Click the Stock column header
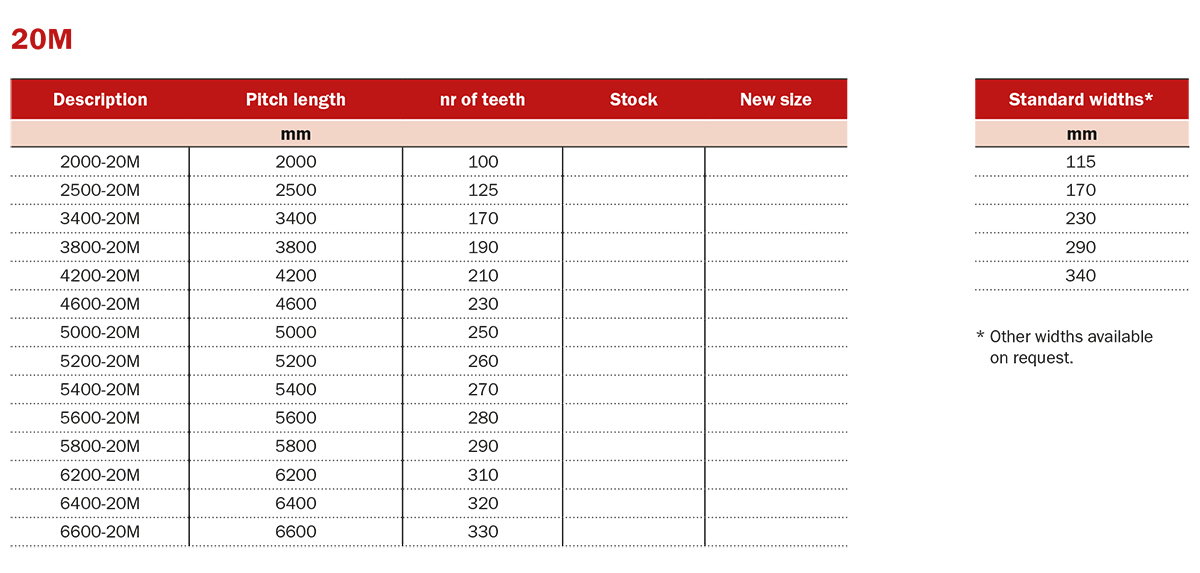 click(634, 100)
